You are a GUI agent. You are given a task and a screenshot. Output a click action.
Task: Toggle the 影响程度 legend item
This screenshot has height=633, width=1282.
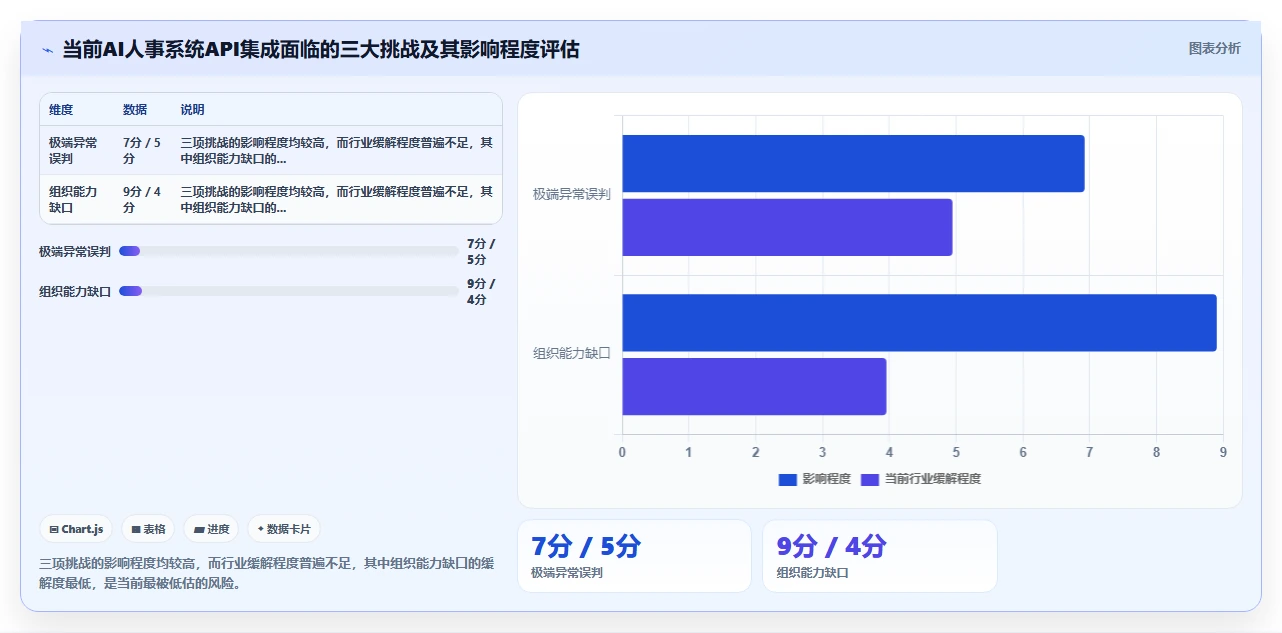click(815, 479)
